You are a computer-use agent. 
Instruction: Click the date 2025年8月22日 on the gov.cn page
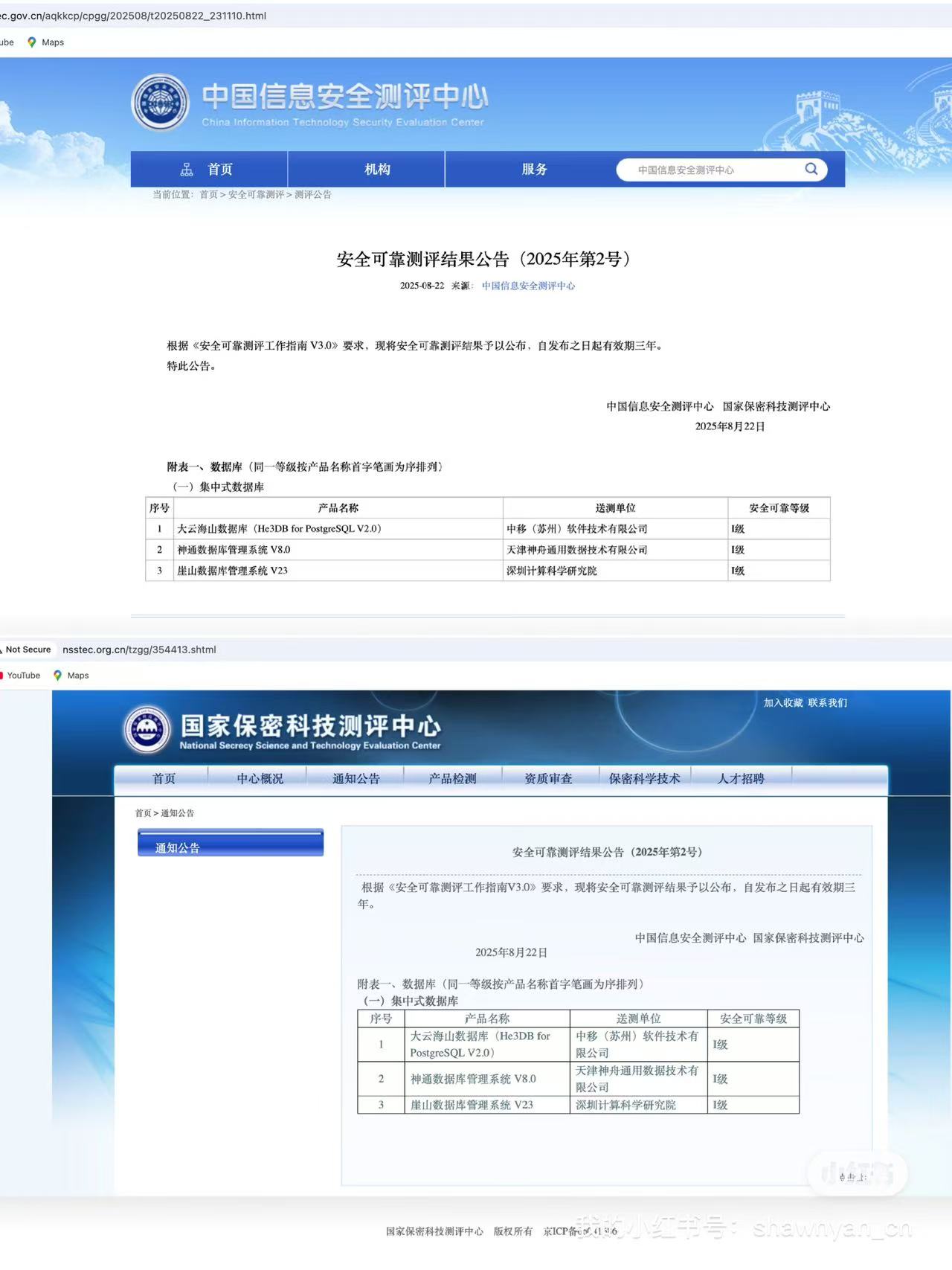tap(730, 426)
